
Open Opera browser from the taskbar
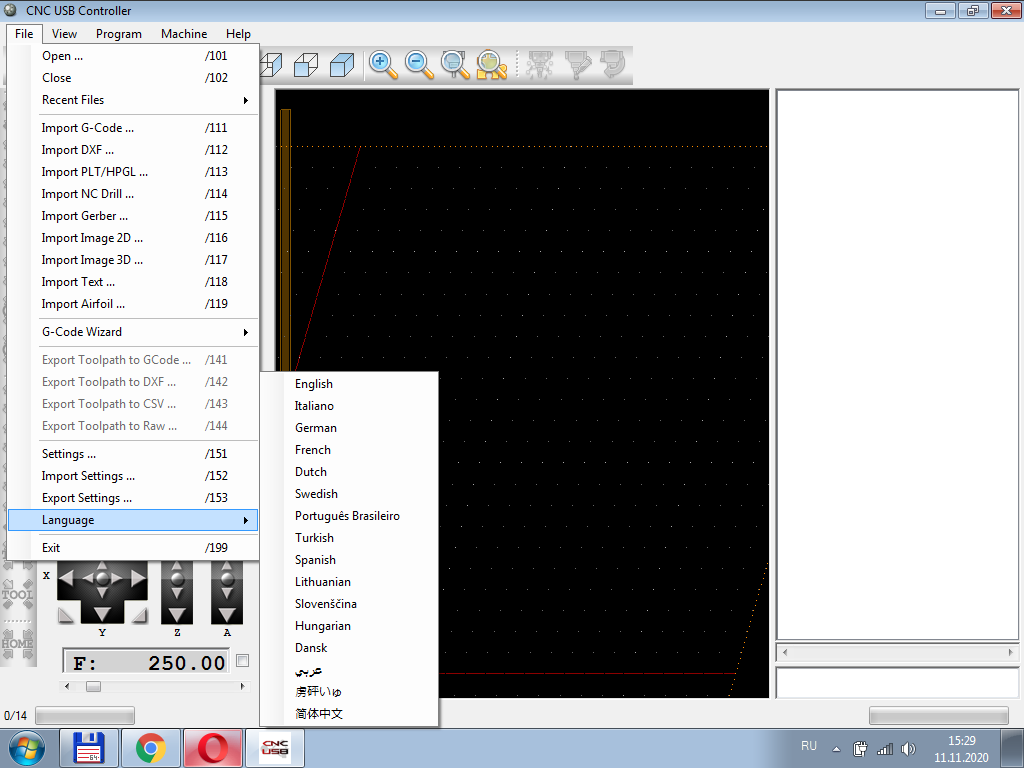point(213,748)
